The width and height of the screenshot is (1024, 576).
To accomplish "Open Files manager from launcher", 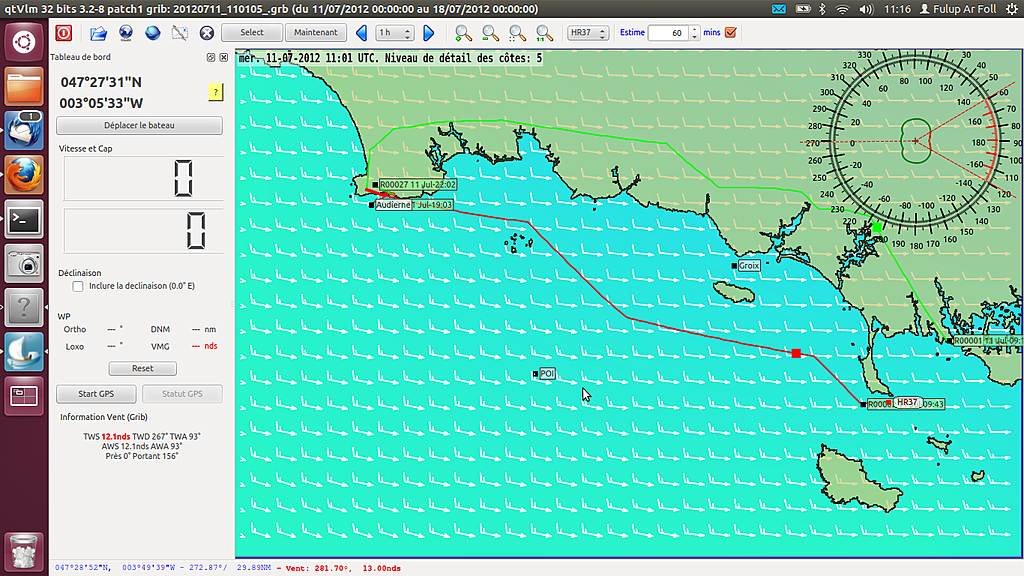I will tap(24, 86).
